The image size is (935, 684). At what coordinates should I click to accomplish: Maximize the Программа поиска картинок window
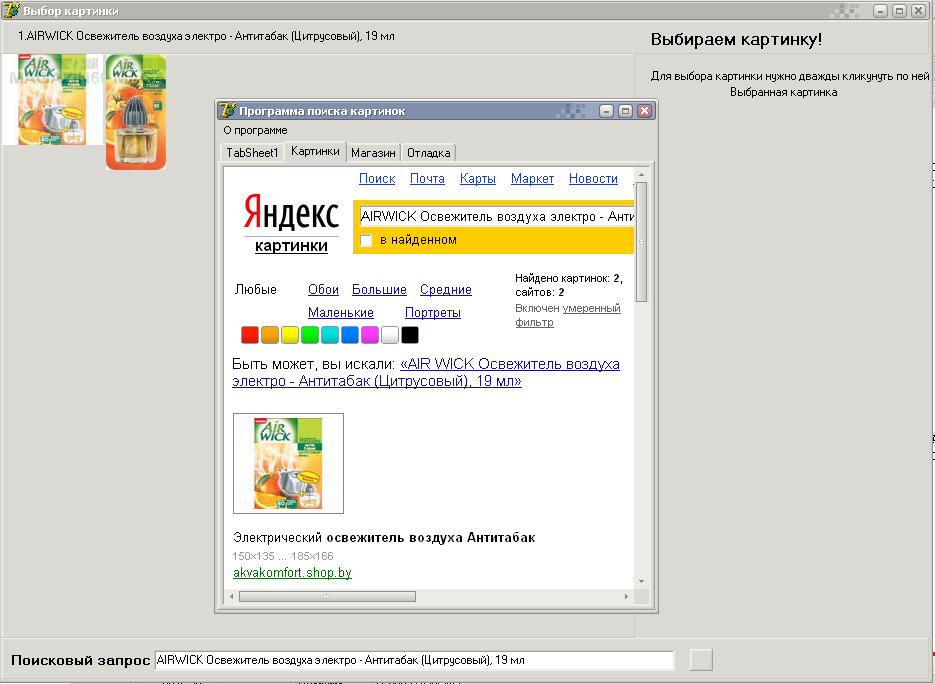pyautogui.click(x=625, y=111)
